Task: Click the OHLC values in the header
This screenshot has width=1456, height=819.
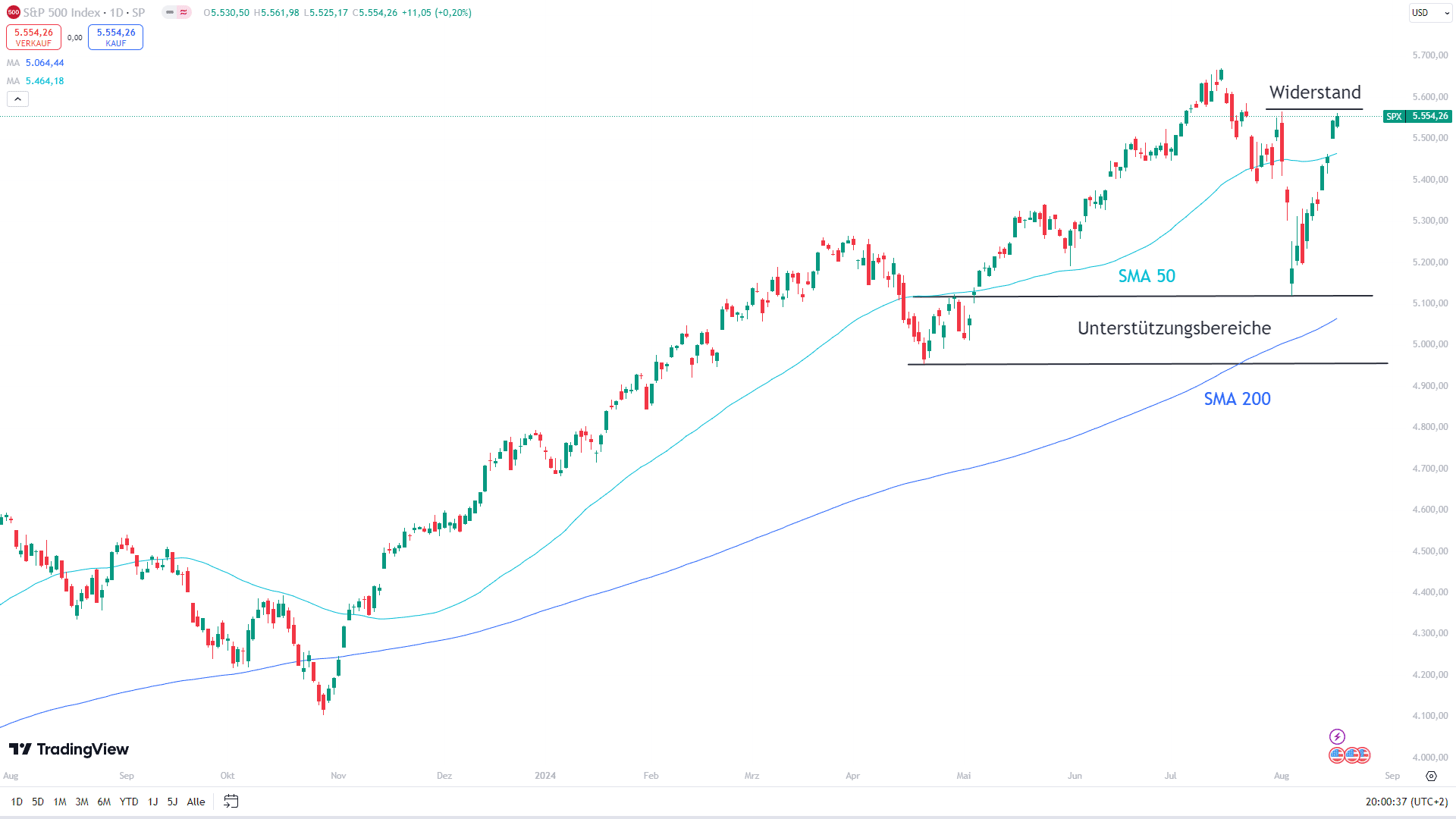Action: [x=337, y=13]
